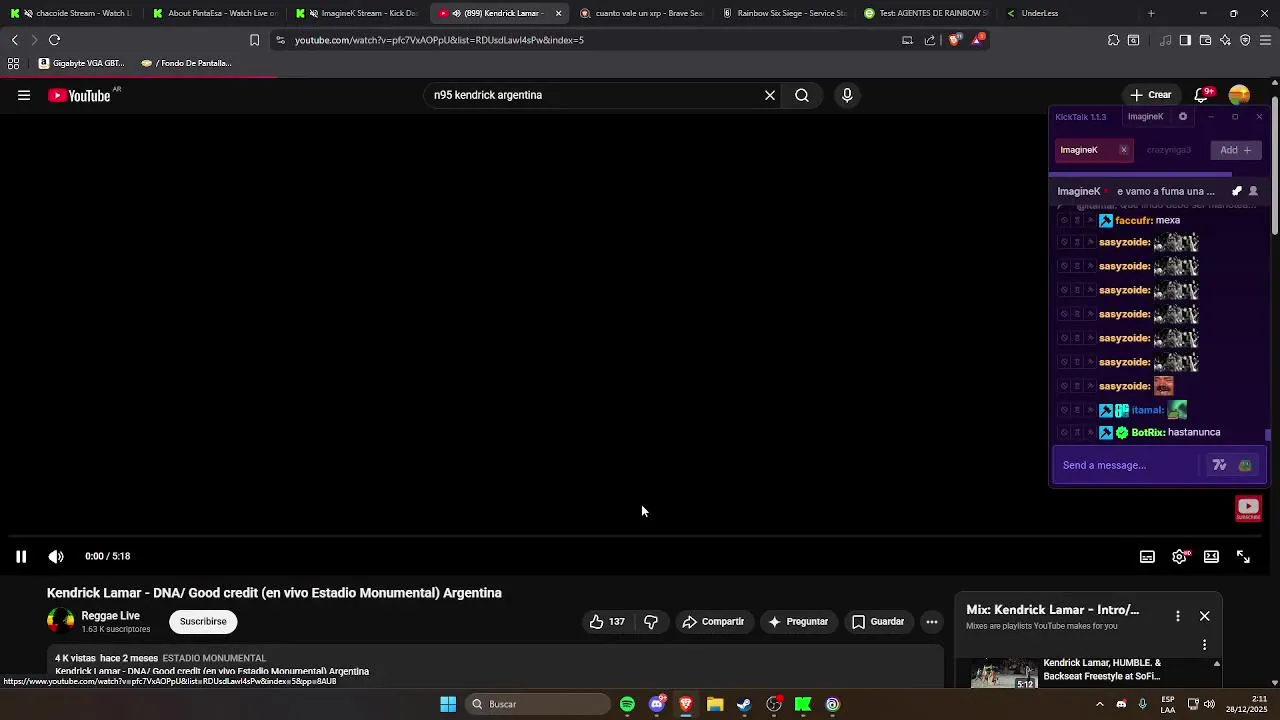Switch to the About PintaEsa tab
This screenshot has height=720, width=1280.
[214, 13]
